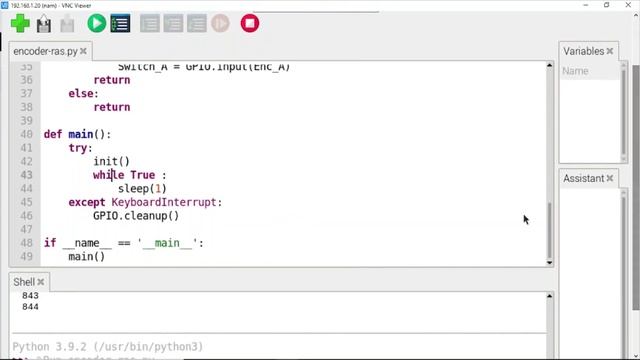The image size is (640, 360).
Task: Maximize or restore the VNC Viewer window
Action: [x=607, y=5]
